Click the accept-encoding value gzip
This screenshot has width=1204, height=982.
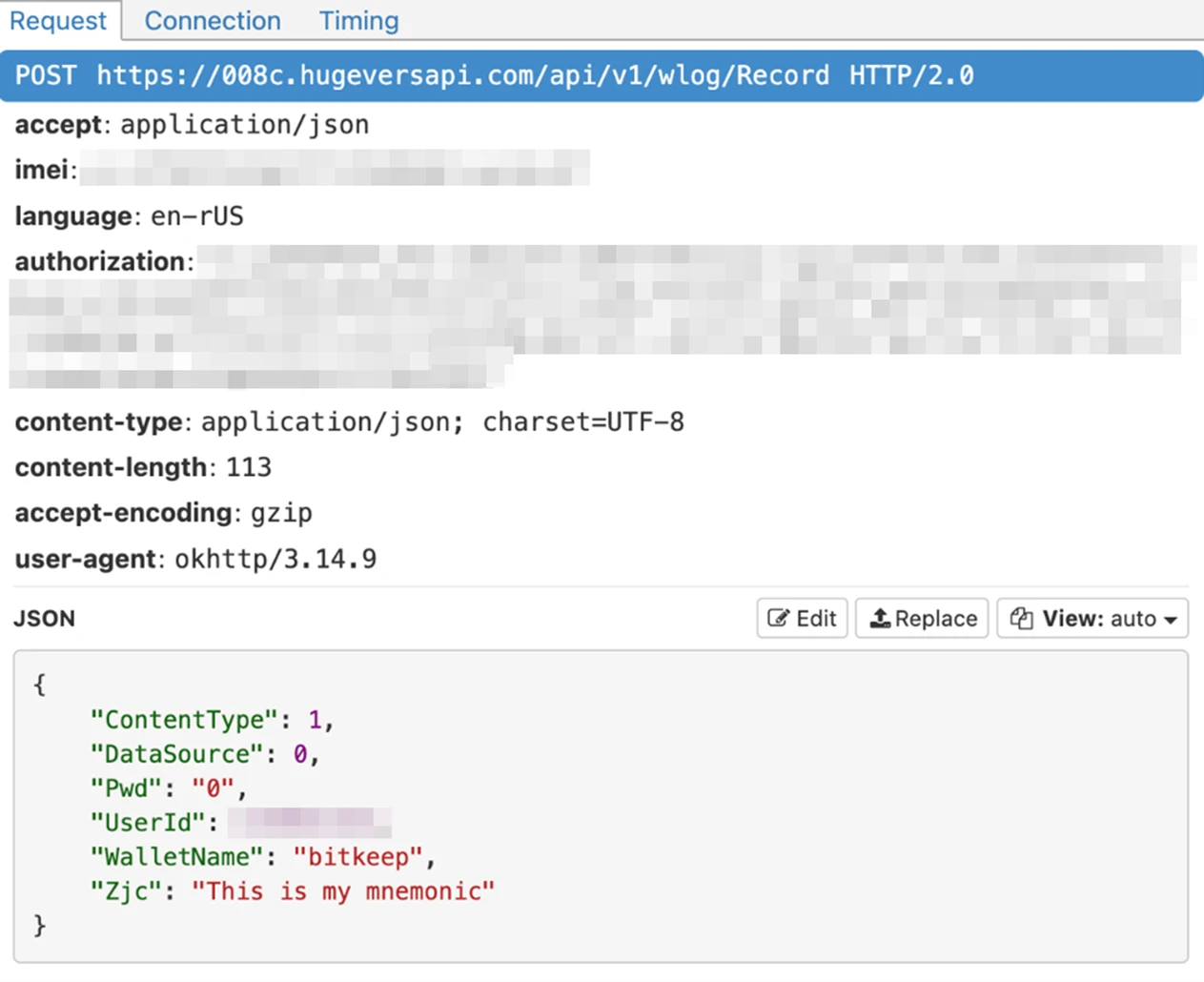pos(281,514)
